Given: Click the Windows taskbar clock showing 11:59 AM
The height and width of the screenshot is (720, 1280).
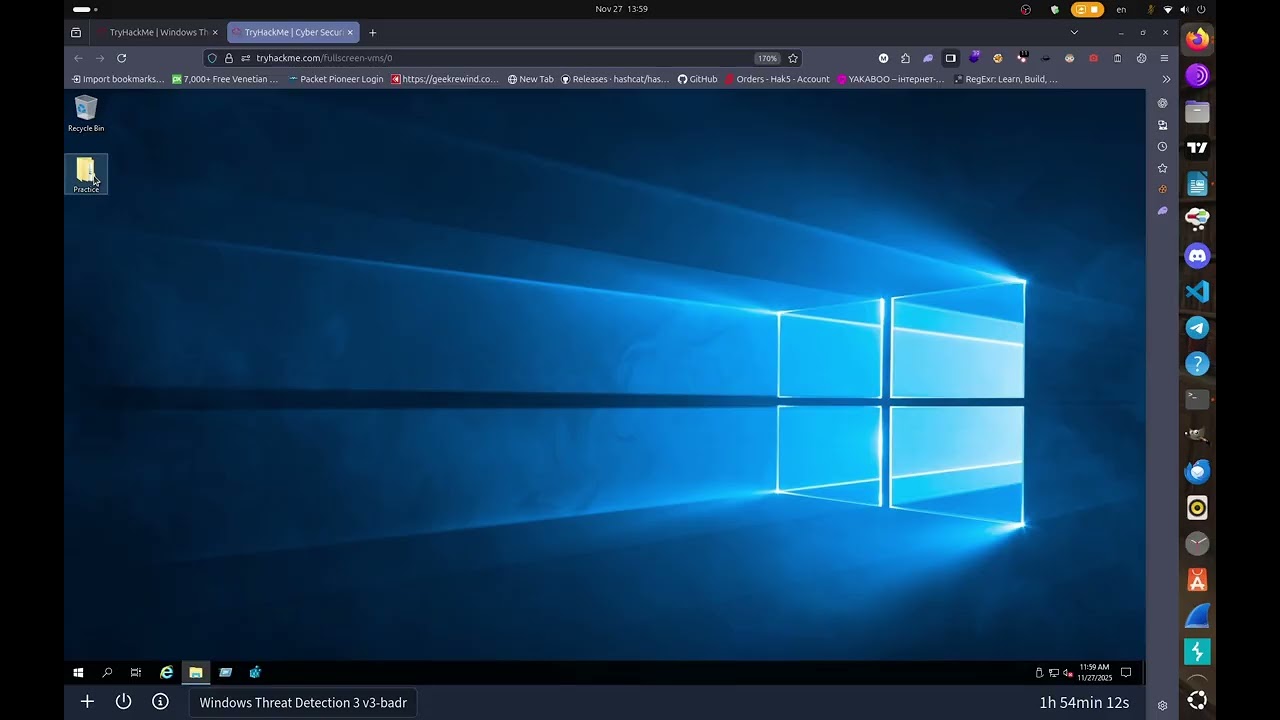Looking at the screenshot, I should [1094, 672].
